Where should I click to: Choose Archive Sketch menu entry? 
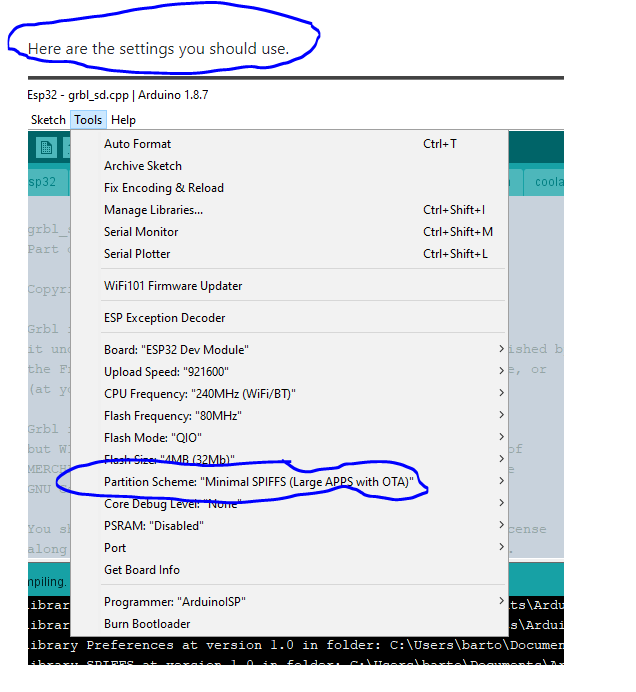[x=142, y=166]
